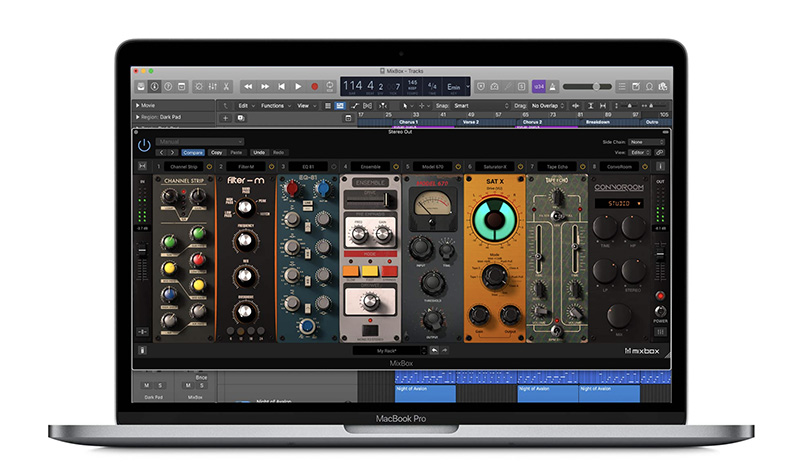Open the View Editor dropdown
Image resolution: width=800 pixels, height=473 pixels.
click(640, 152)
